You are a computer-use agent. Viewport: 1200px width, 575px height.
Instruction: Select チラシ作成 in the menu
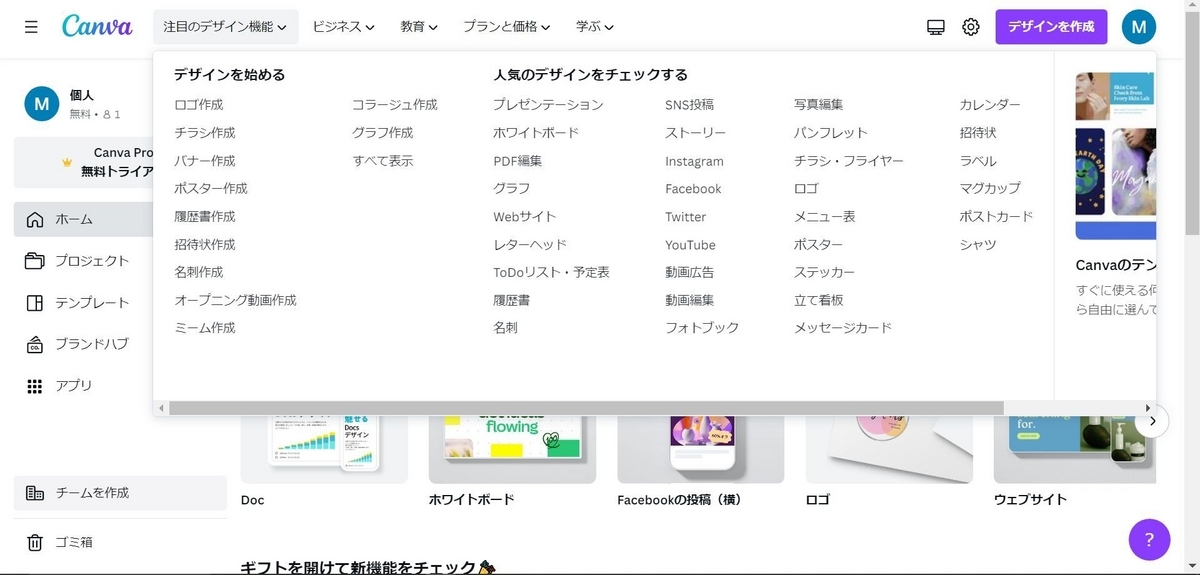click(205, 133)
